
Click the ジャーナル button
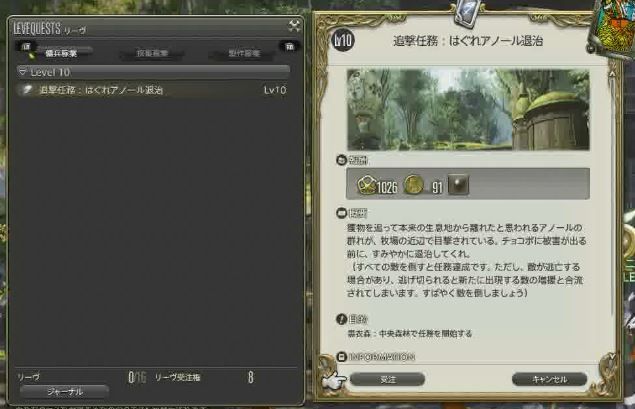(x=64, y=392)
